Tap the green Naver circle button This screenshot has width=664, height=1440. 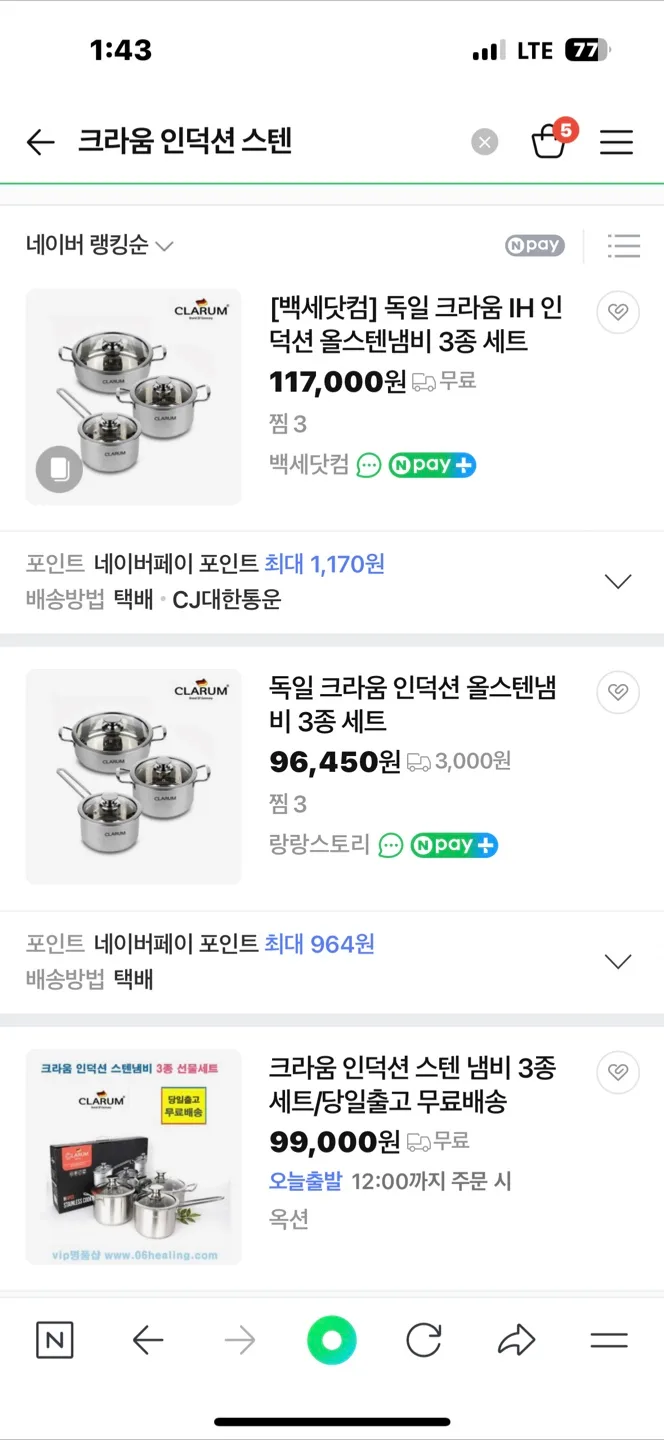pos(332,1340)
